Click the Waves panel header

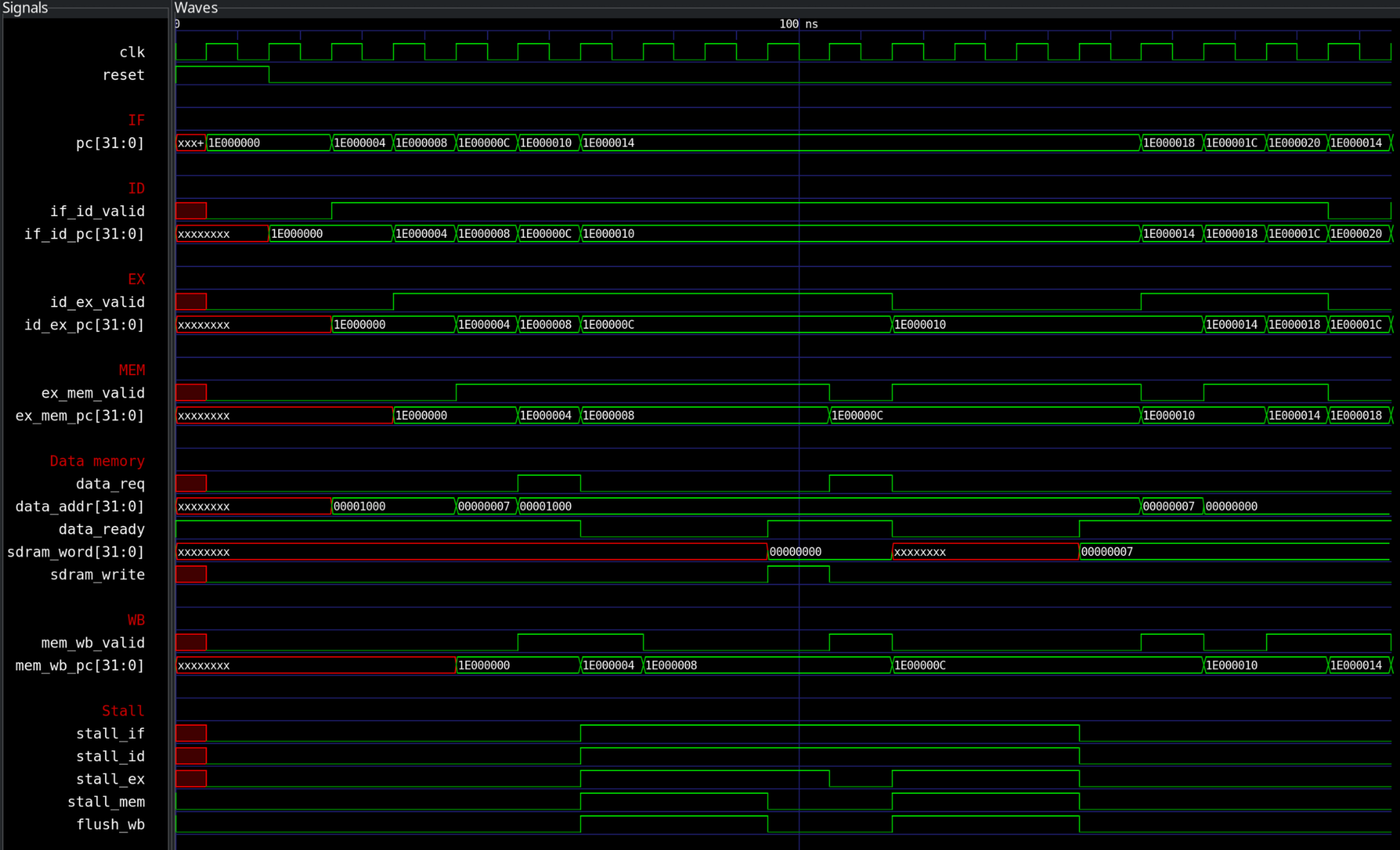(196, 8)
